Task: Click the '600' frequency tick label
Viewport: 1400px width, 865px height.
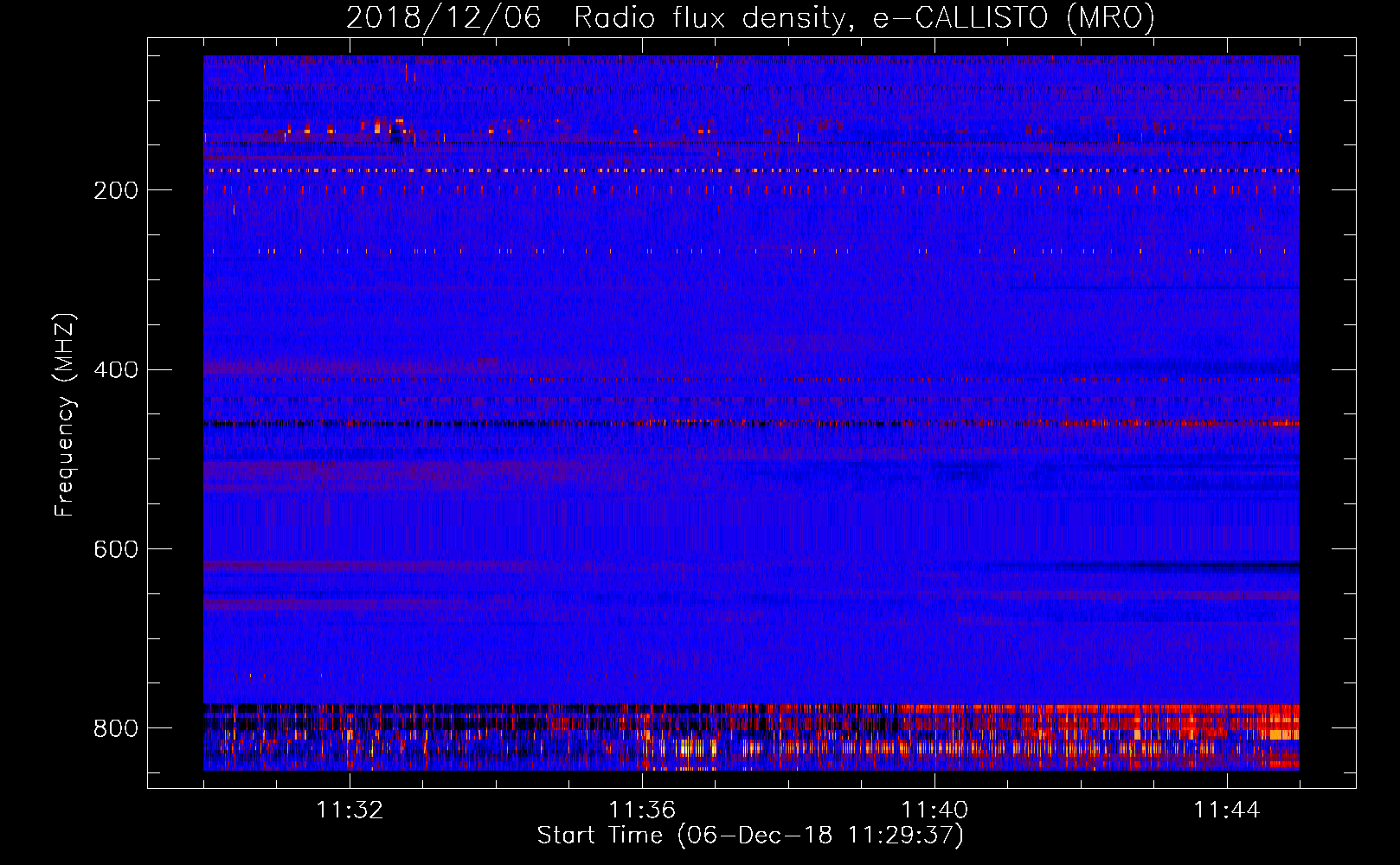Action: 116,549
